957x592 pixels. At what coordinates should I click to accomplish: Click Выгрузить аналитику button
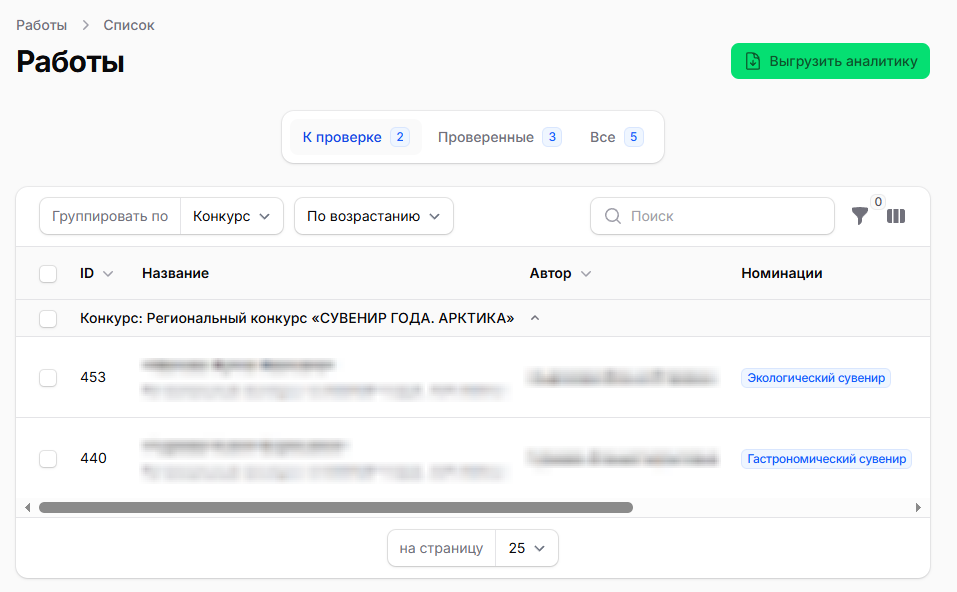(830, 61)
